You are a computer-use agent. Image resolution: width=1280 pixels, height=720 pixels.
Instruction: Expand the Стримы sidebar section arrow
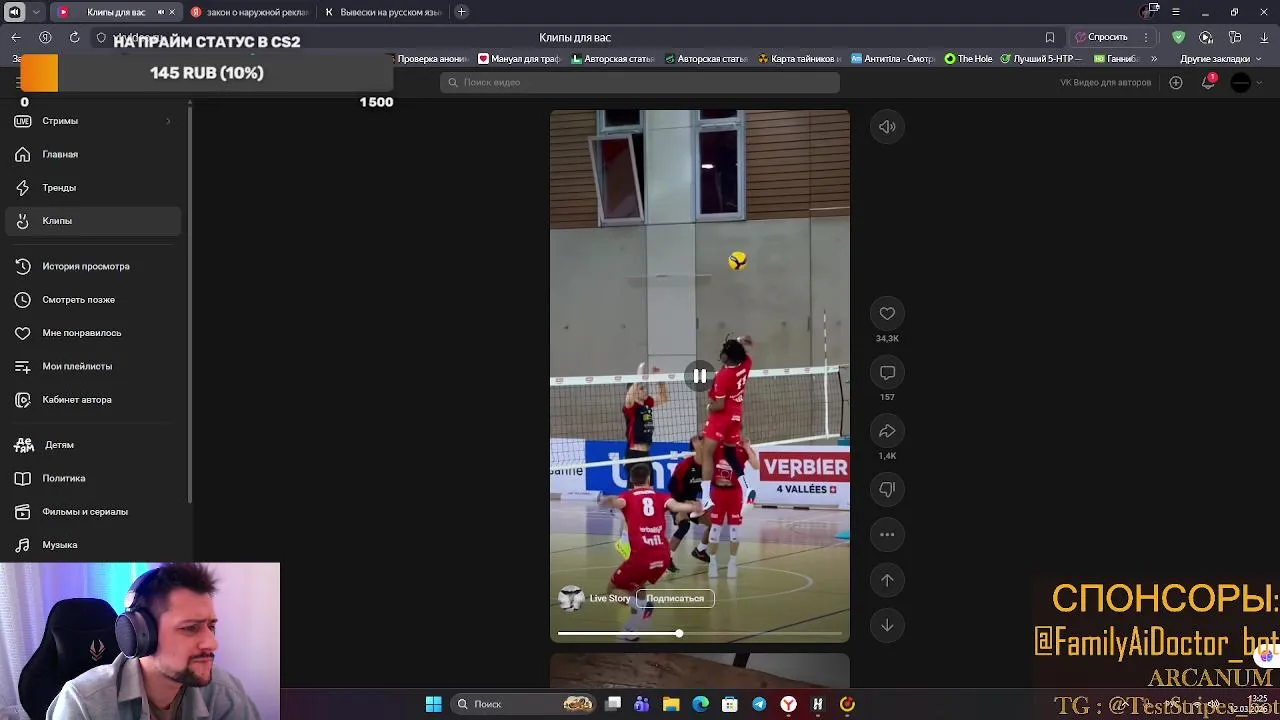(x=168, y=121)
